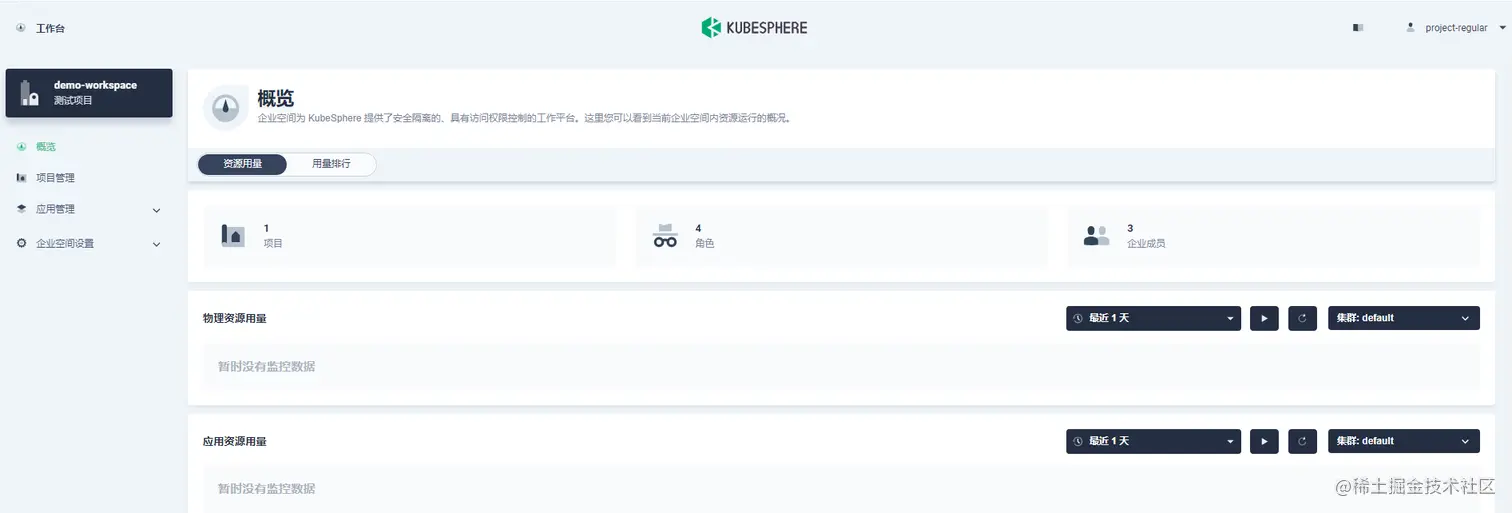
Task: Toggle the theme switch icon in header
Action: click(1358, 28)
